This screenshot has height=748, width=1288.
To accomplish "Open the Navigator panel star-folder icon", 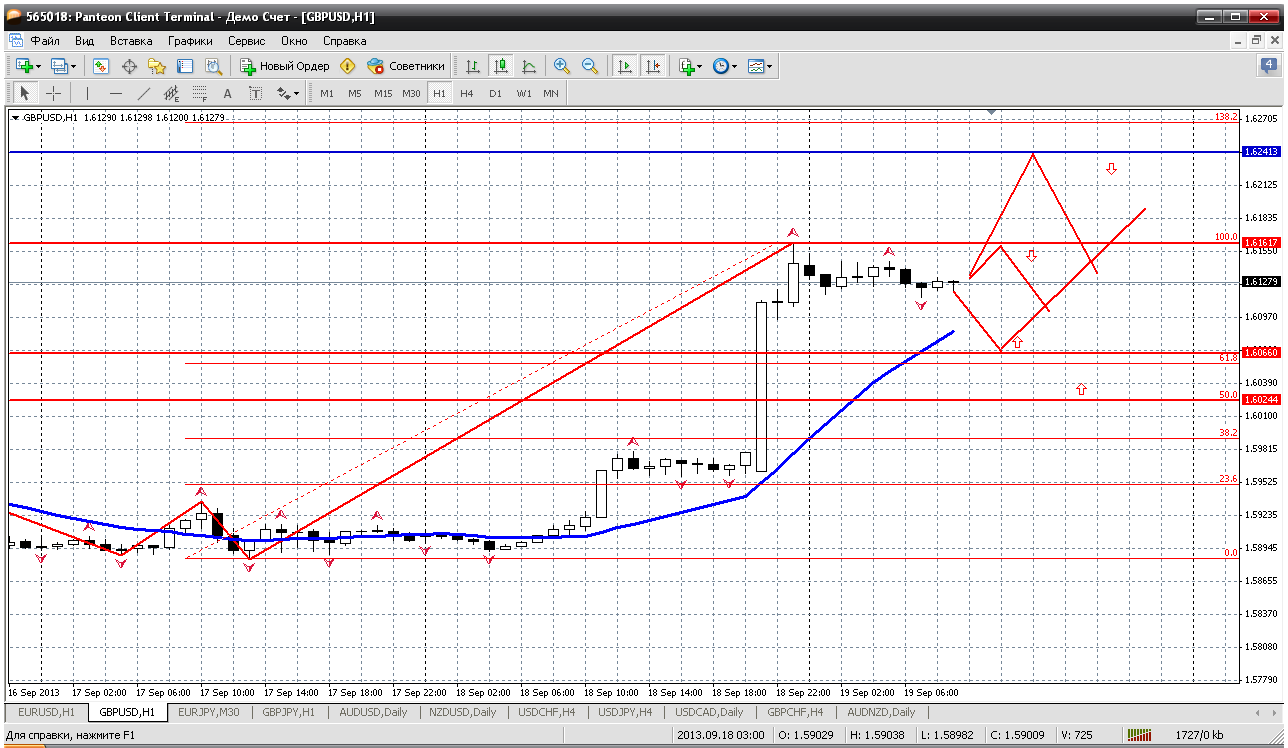I will [x=157, y=66].
